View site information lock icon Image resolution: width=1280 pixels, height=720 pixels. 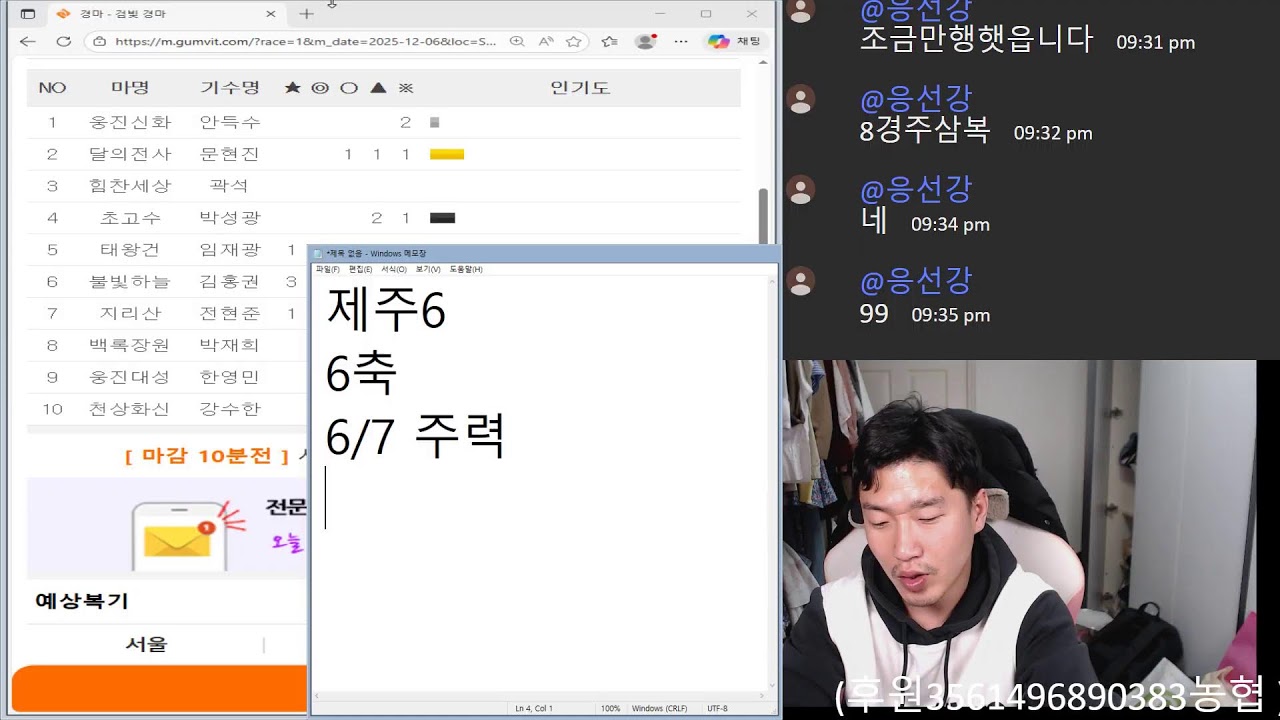point(99,42)
